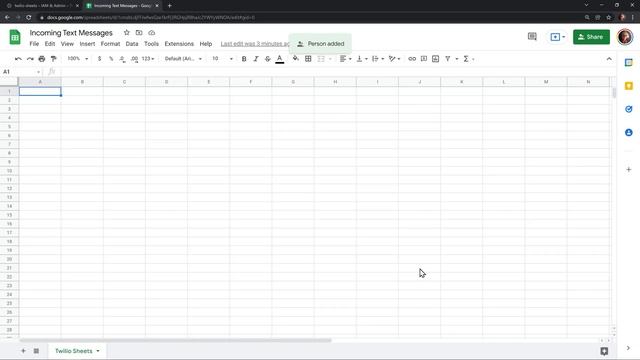Screen dimensions: 640x360
Task: Open the zoom level dropdown
Action: pyautogui.click(x=78, y=59)
